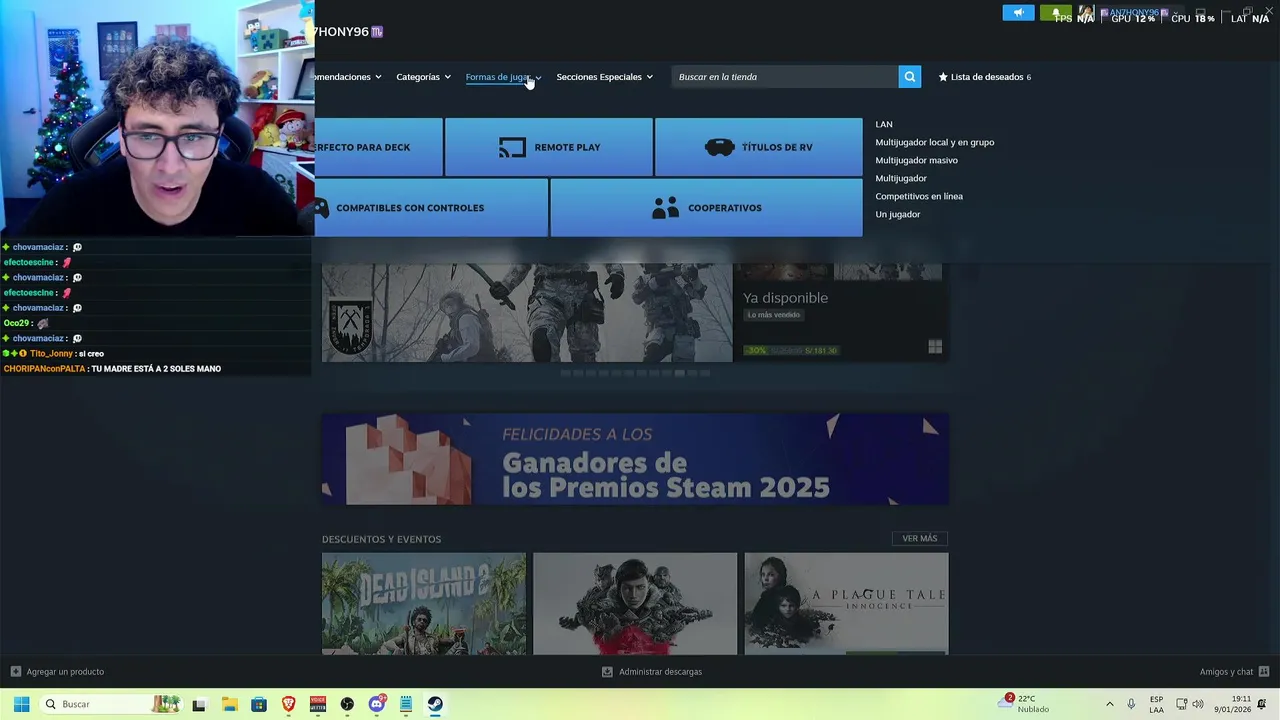Open the volume speaker tray icon
Image resolution: width=1280 pixels, height=720 pixels.
pyautogui.click(x=1198, y=704)
